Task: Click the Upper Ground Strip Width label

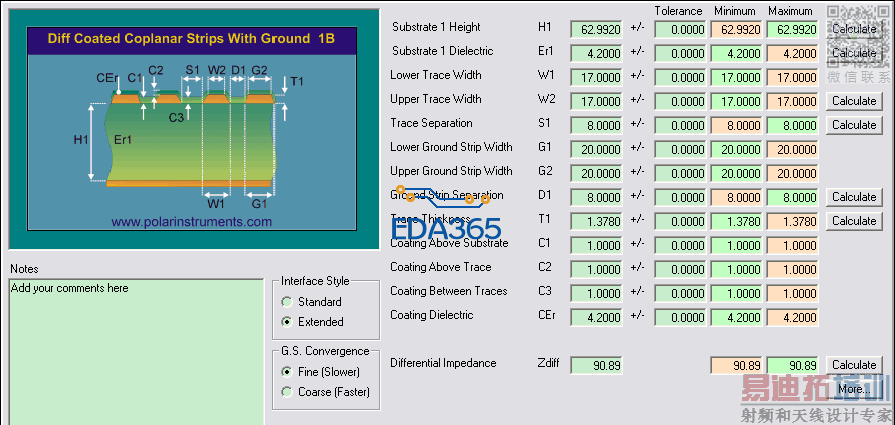Action: [x=451, y=171]
